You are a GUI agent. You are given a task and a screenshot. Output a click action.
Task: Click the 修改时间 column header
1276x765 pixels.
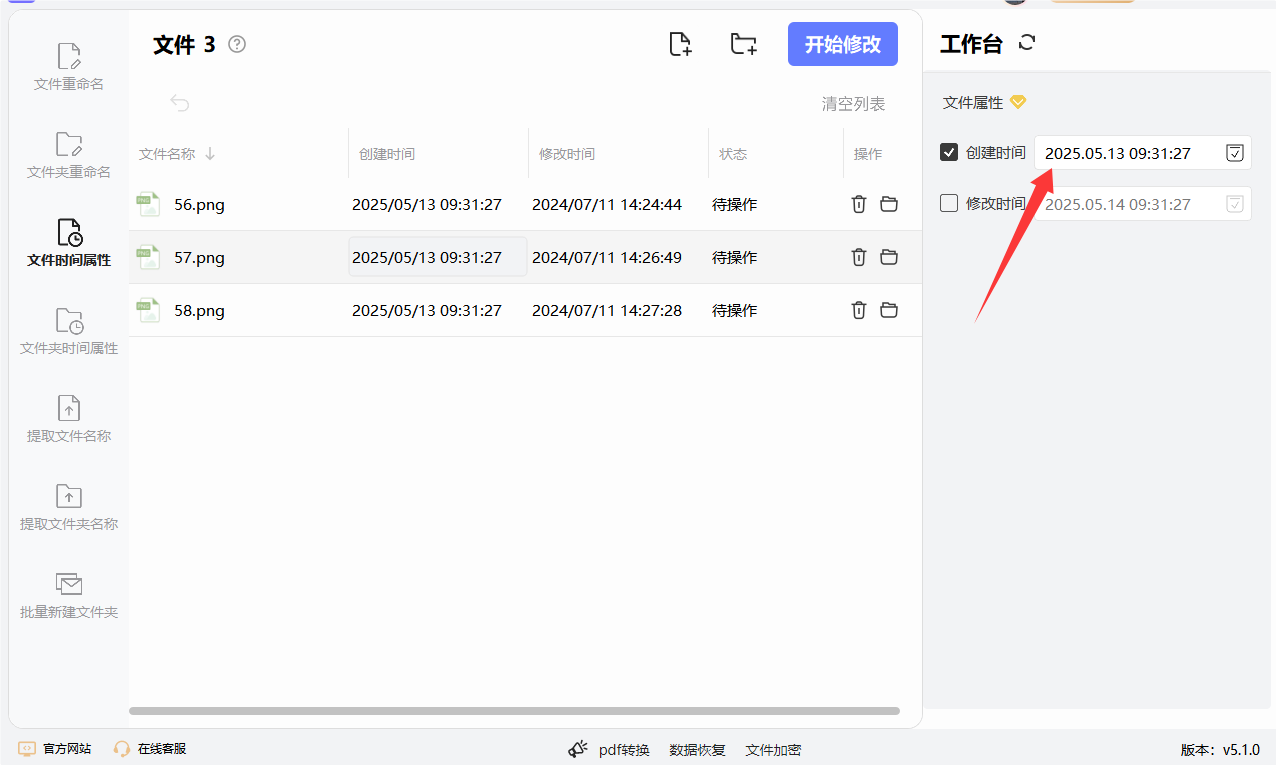[x=567, y=154]
